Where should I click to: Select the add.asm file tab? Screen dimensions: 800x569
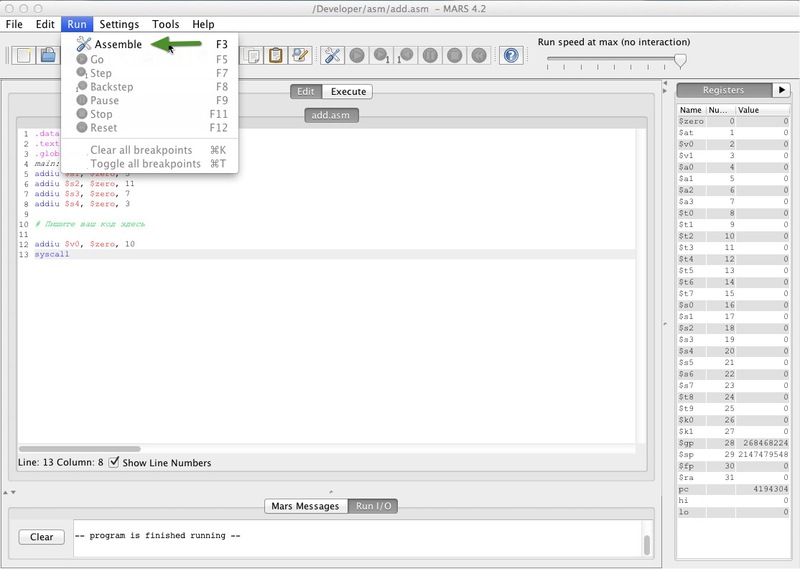click(331, 115)
